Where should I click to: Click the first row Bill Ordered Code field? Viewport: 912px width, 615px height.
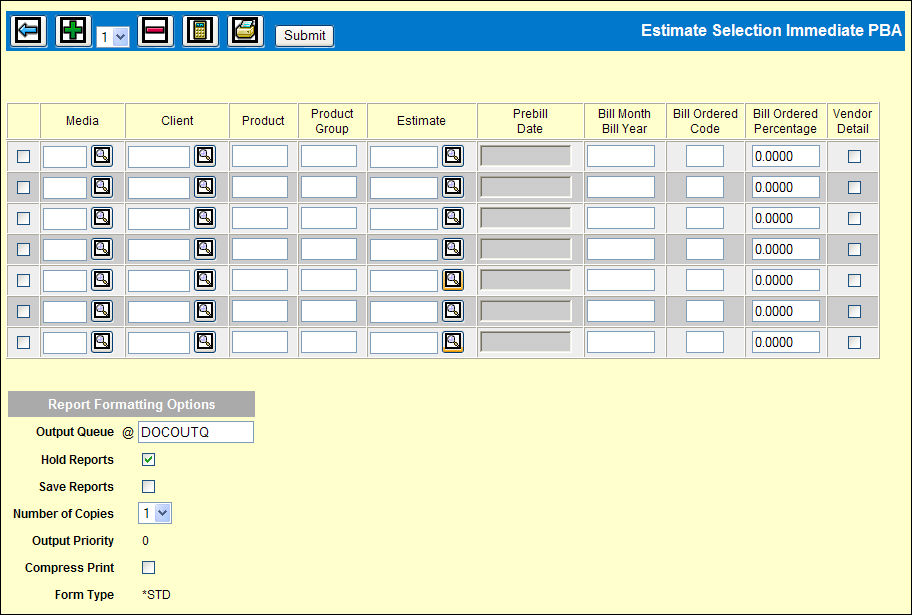pos(704,157)
